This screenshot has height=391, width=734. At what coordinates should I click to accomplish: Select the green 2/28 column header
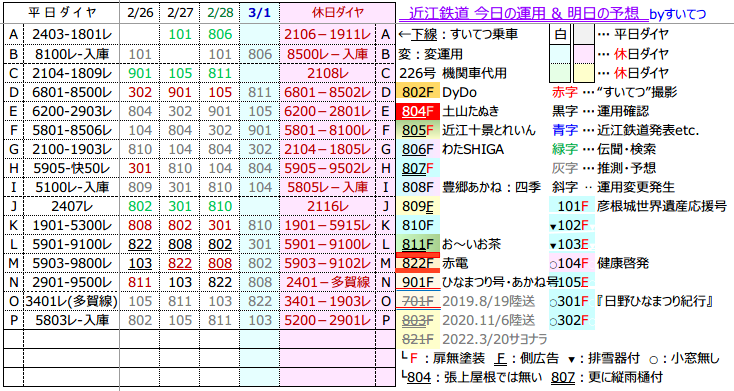pyautogui.click(x=220, y=13)
